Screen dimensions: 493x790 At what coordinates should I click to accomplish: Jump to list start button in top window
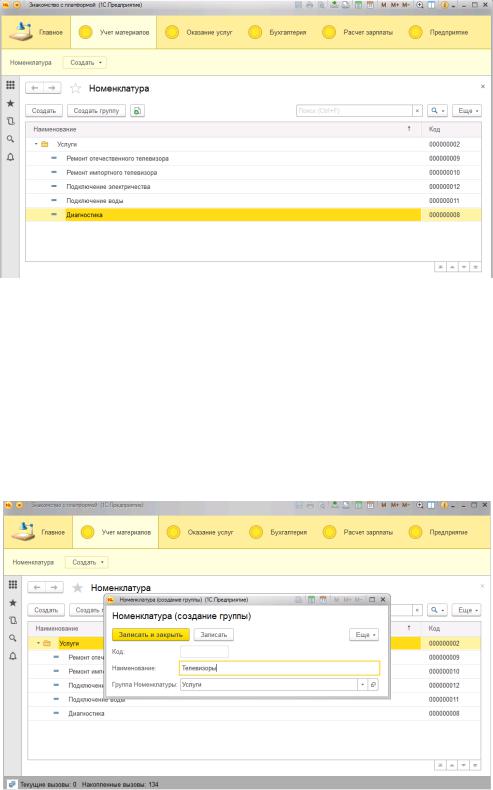(440, 267)
